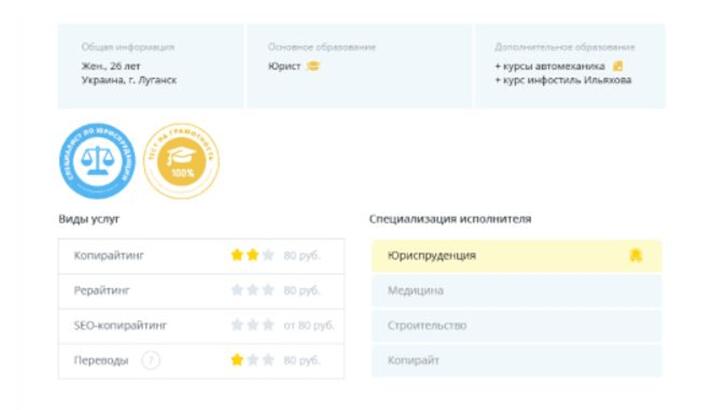Select the Юриспруденция specialization

pyautogui.click(x=516, y=256)
